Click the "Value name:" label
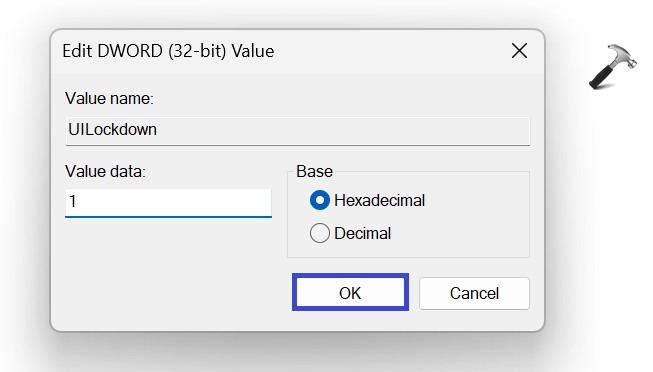The height and width of the screenshot is (372, 653). pos(110,99)
